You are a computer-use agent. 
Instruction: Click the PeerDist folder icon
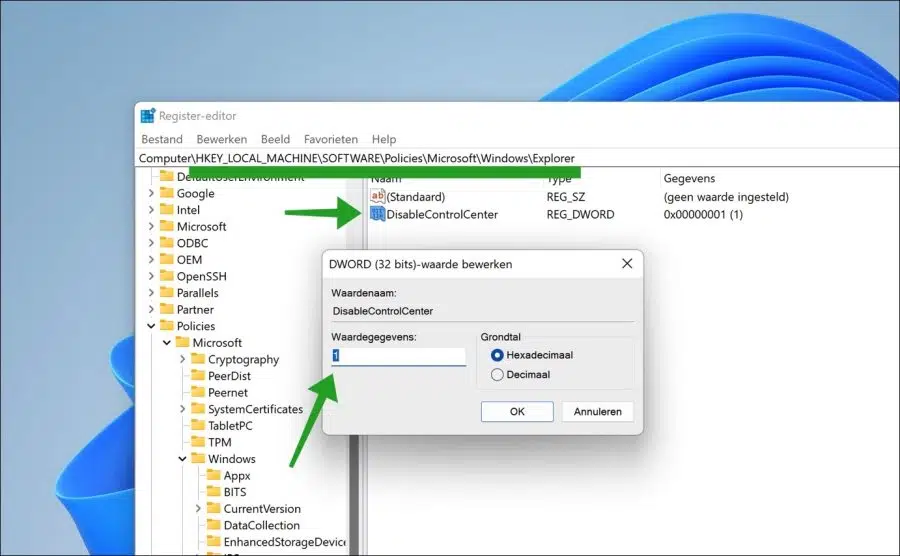coord(198,376)
